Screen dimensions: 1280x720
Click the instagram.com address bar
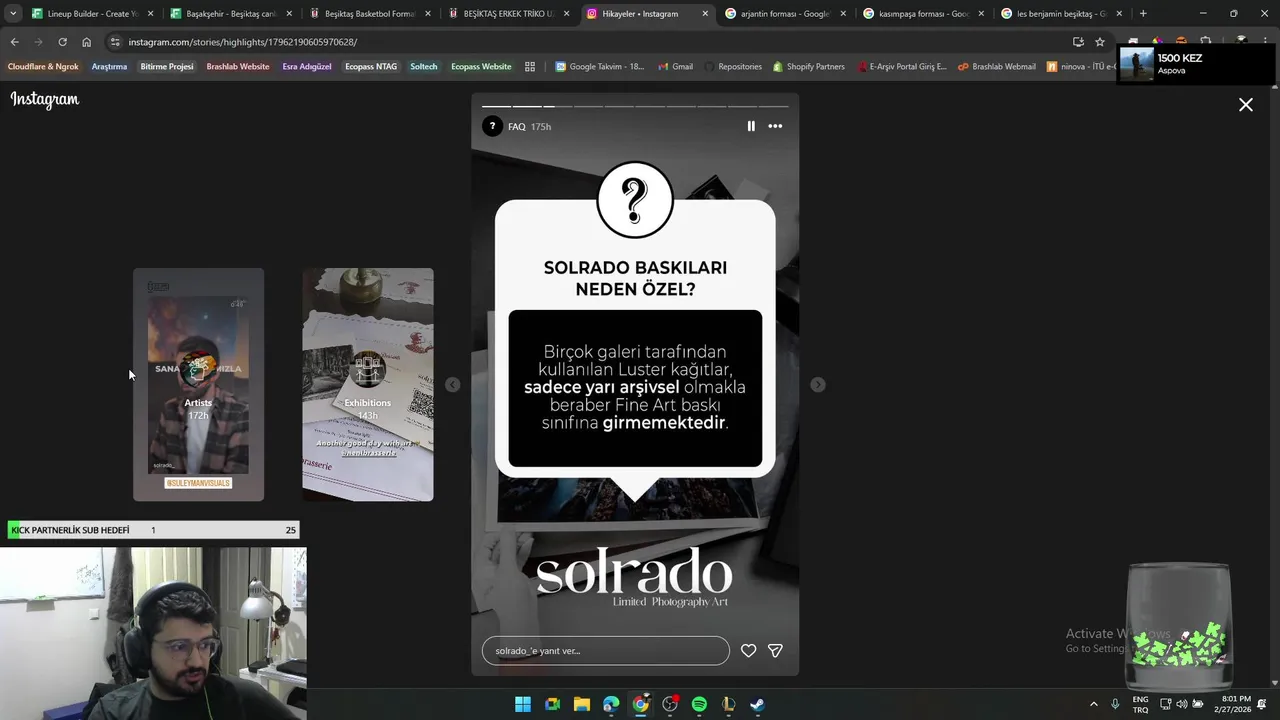[590, 42]
